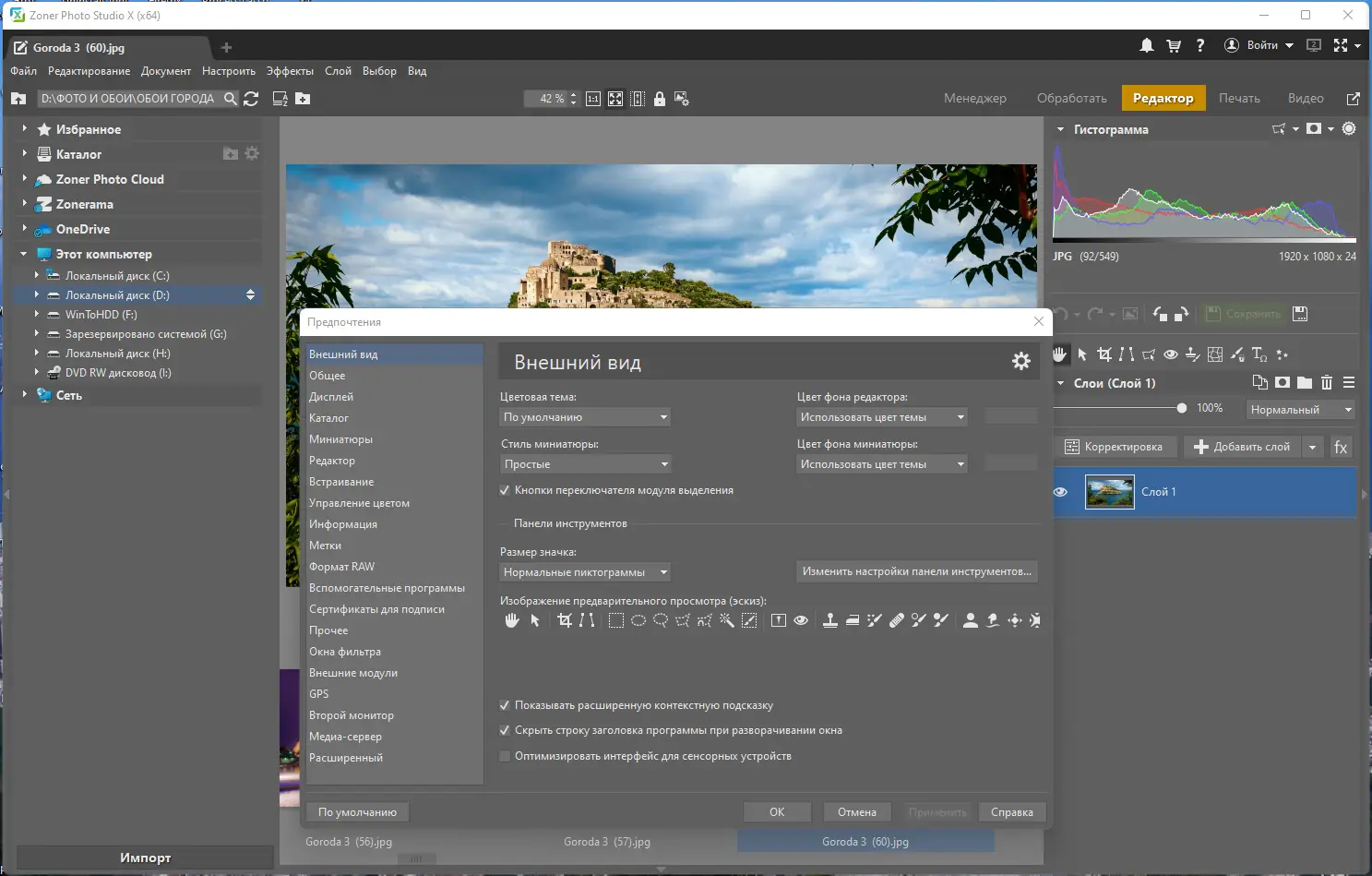Open the Цветовая тема dropdown
This screenshot has width=1372, height=876.
[585, 417]
